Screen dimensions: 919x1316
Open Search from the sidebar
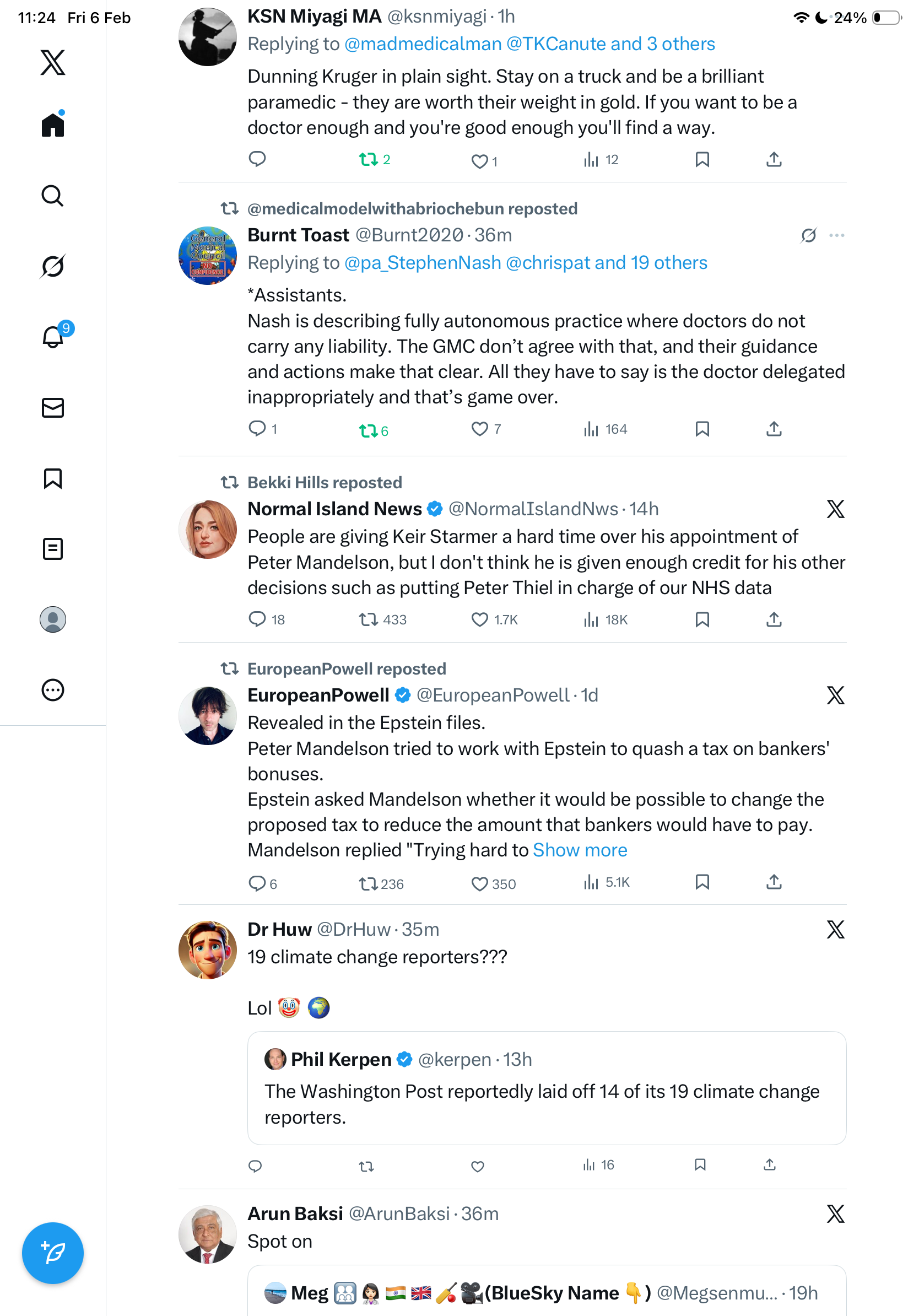[x=53, y=196]
